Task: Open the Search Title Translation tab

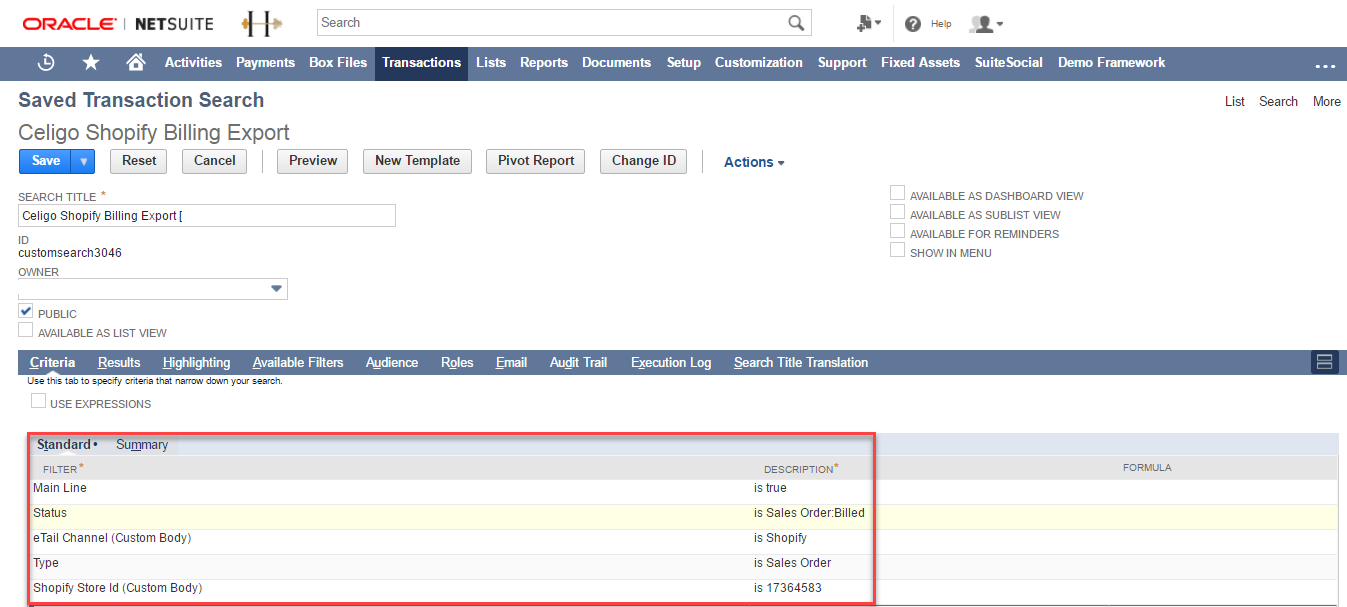Action: [x=801, y=362]
